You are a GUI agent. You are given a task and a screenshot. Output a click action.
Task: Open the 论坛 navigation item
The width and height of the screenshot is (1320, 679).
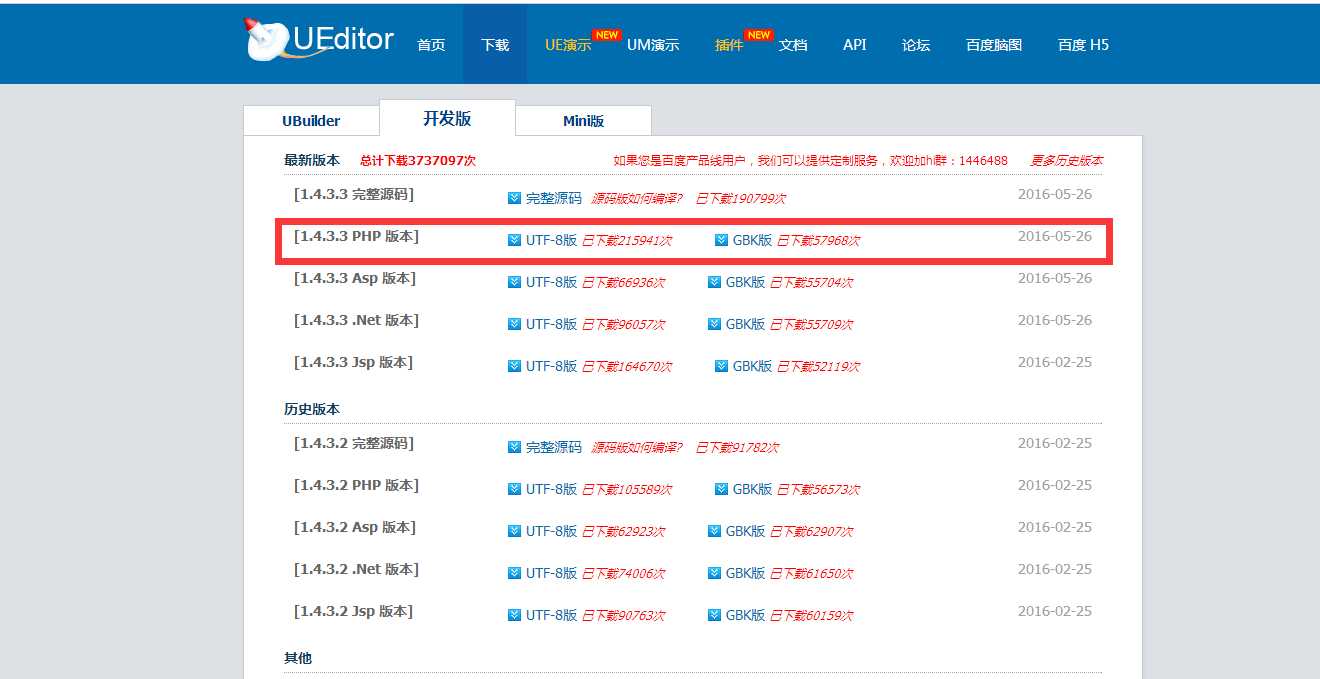[916, 45]
